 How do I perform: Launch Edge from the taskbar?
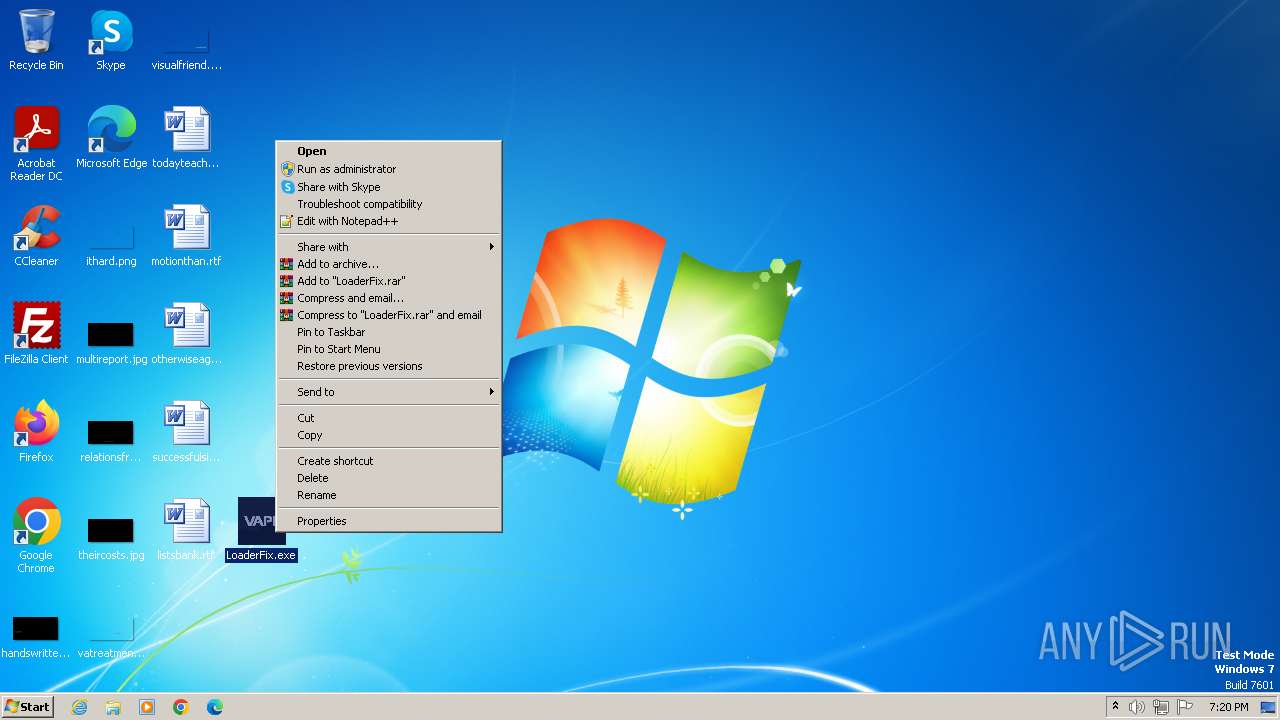(215, 707)
